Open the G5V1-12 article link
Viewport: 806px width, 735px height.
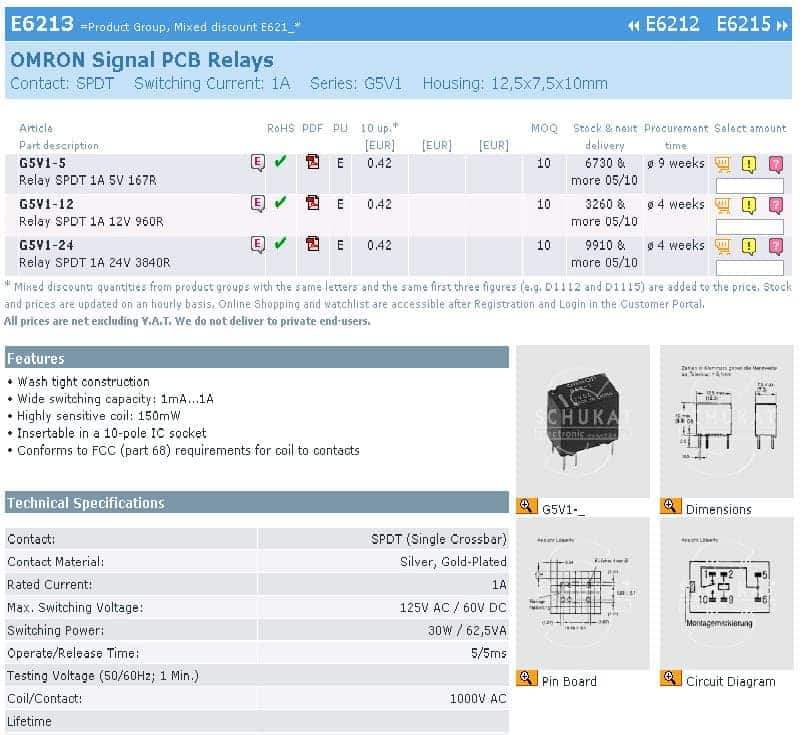46,204
